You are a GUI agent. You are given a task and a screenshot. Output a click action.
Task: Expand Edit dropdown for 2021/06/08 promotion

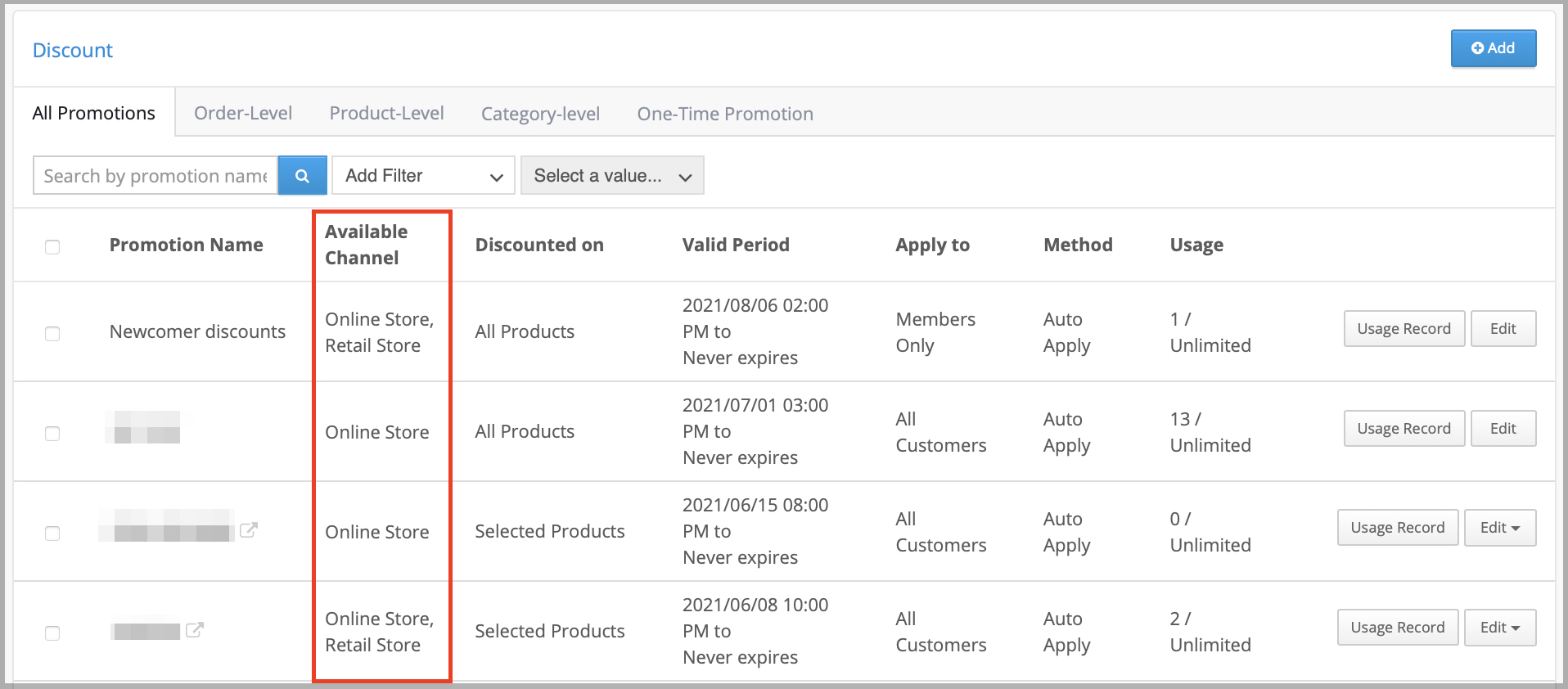[1499, 628]
